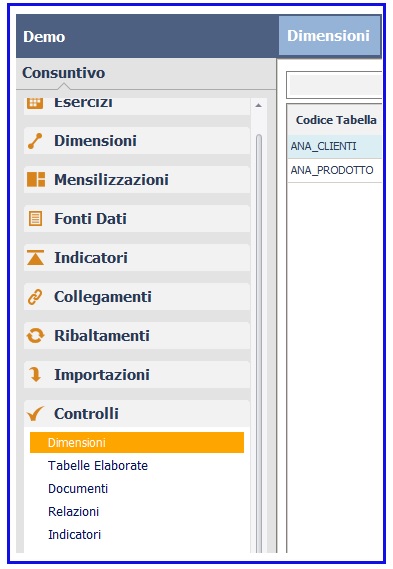Click the Importazioni down arrow icon
The image size is (393, 569).
point(35,374)
